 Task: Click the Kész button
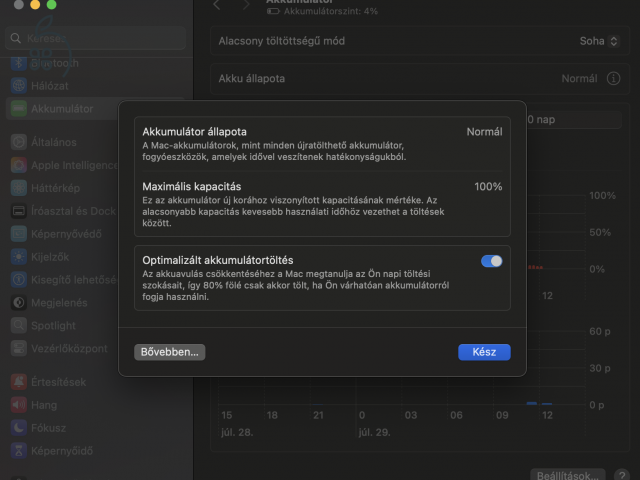pos(484,352)
